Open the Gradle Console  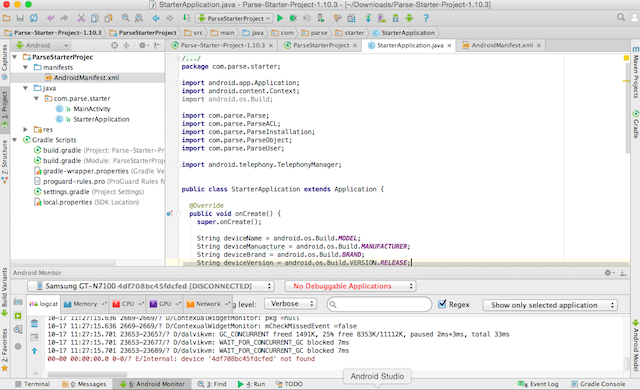coord(598,384)
